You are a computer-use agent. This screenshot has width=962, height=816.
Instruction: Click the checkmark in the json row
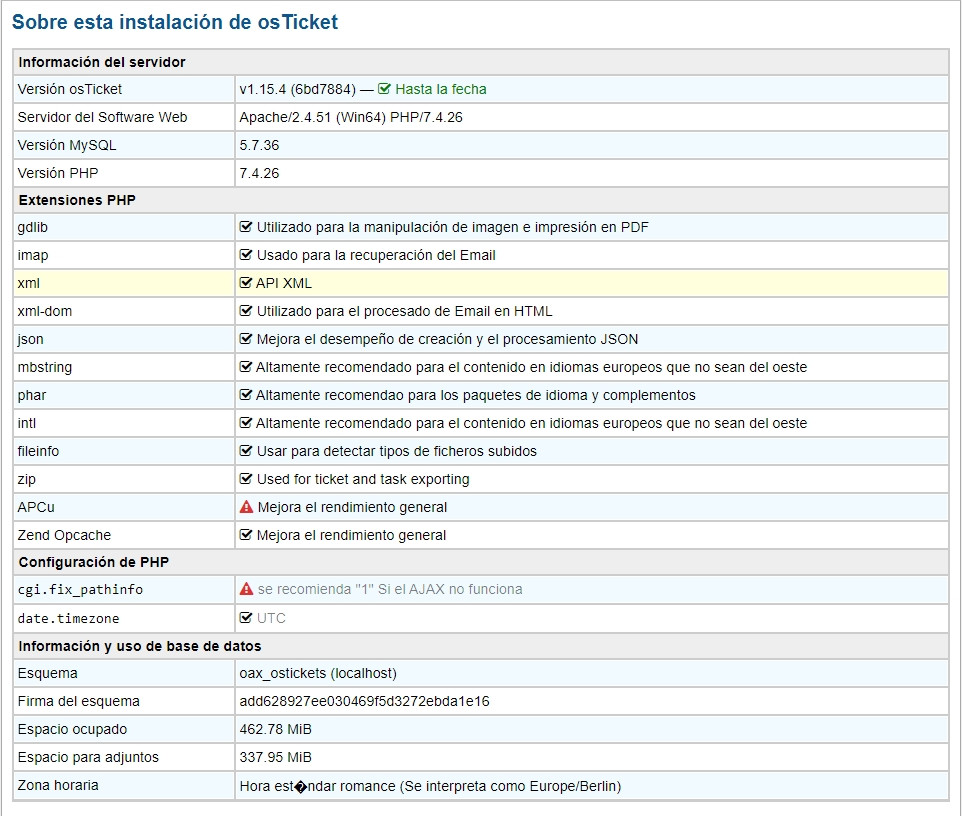pyautogui.click(x=245, y=339)
